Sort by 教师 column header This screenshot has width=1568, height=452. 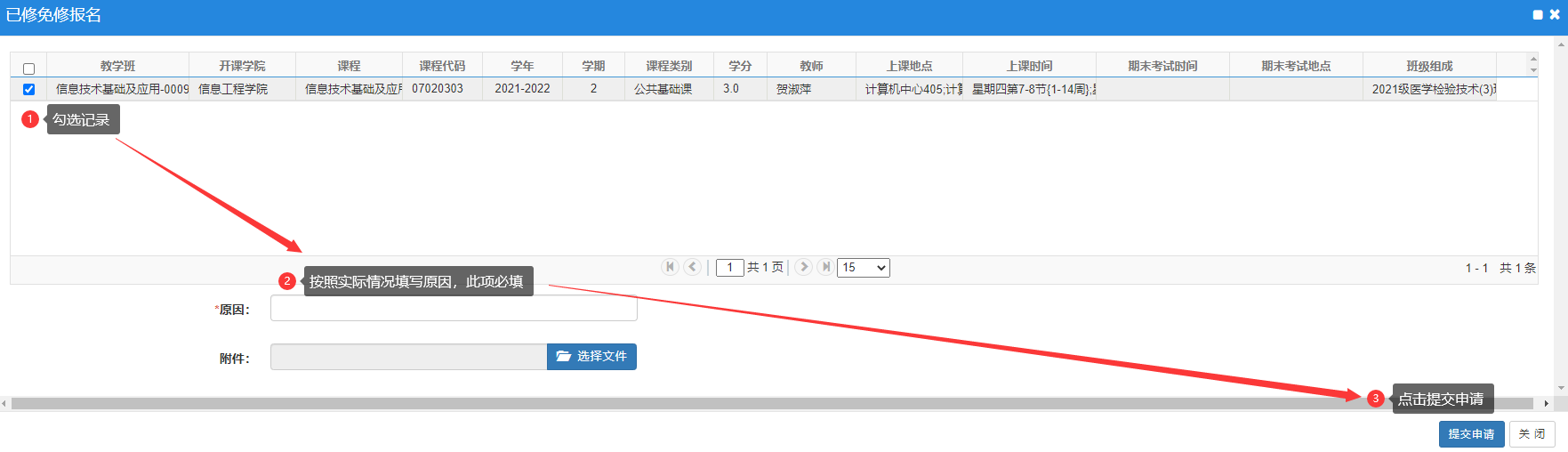(x=811, y=66)
